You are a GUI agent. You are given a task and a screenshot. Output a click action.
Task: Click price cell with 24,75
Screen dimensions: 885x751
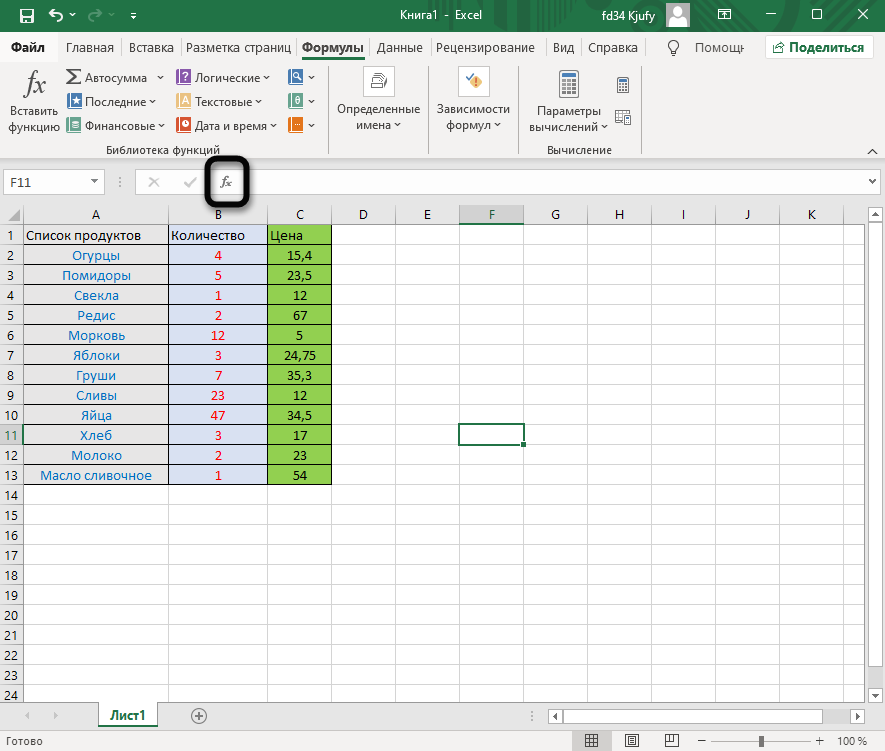click(300, 355)
